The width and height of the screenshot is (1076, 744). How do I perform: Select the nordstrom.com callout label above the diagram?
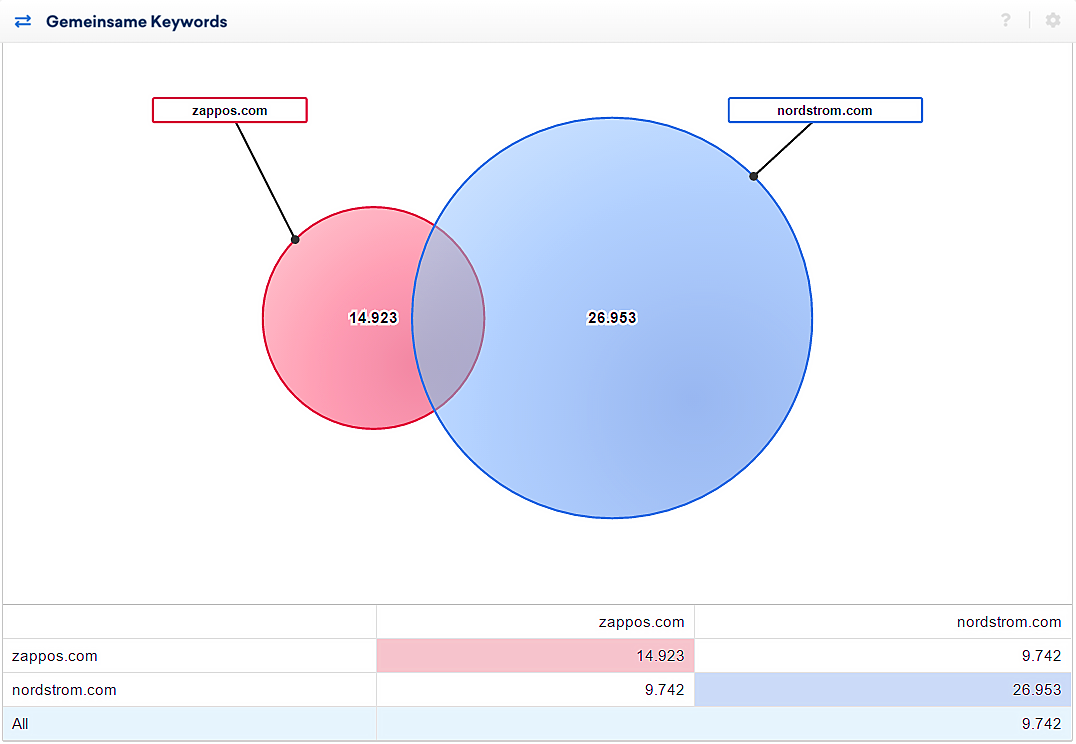[824, 110]
